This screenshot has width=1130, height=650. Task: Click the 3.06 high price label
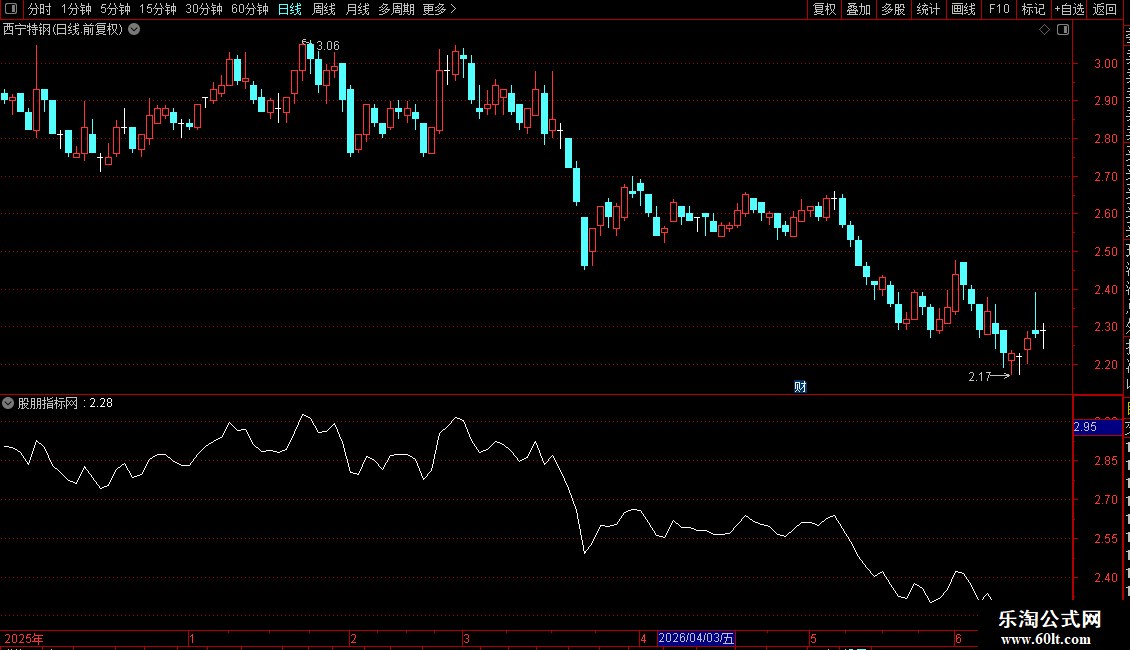click(328, 46)
